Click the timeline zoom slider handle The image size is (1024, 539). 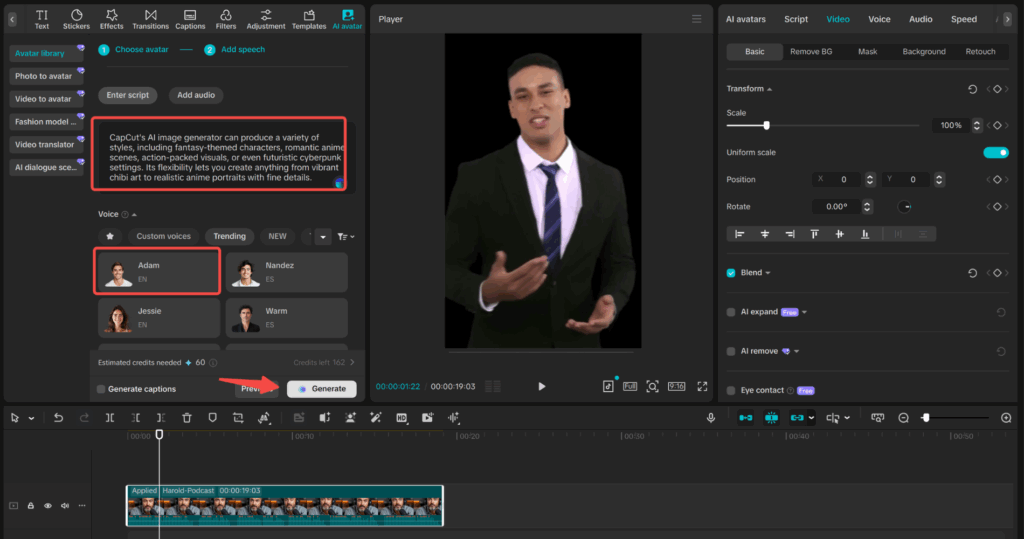(x=925, y=417)
